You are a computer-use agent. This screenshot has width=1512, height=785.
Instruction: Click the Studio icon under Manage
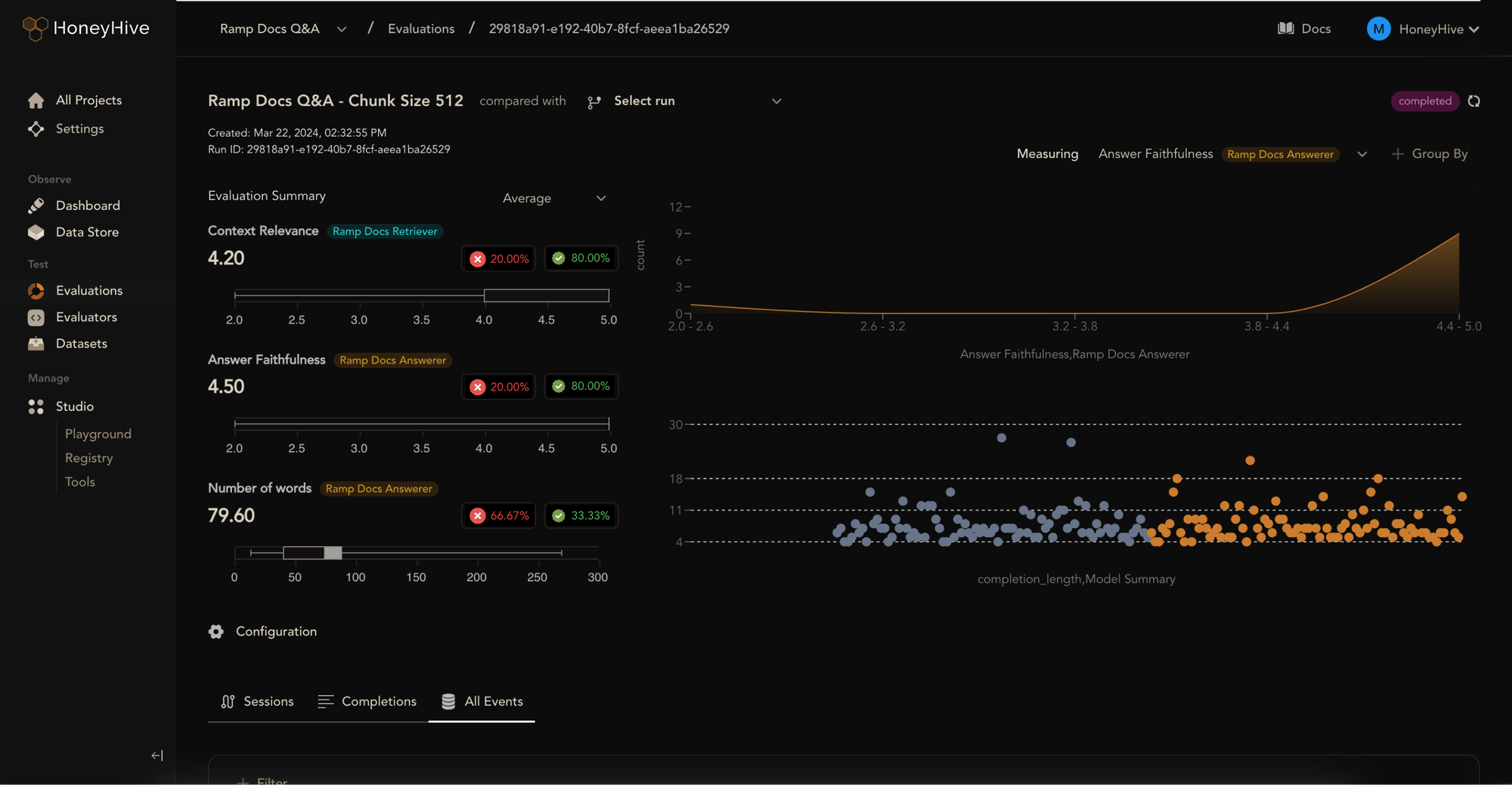[x=36, y=406]
